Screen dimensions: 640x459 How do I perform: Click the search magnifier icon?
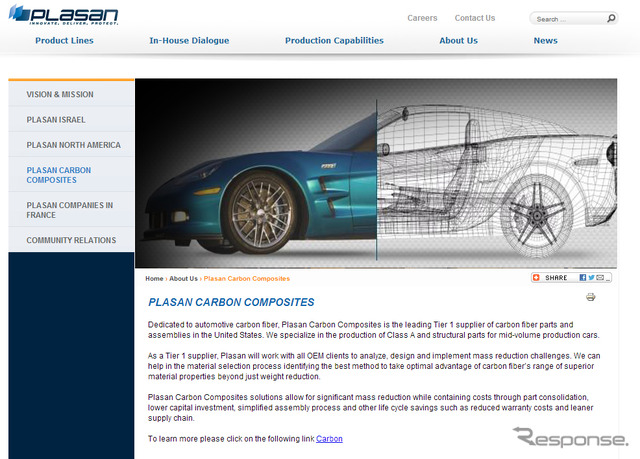[611, 18]
